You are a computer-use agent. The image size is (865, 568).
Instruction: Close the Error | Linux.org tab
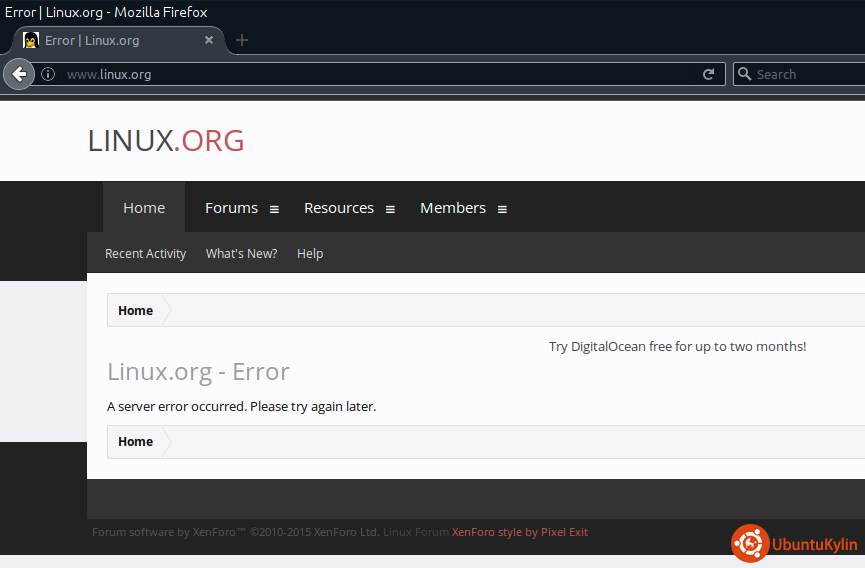coord(209,41)
